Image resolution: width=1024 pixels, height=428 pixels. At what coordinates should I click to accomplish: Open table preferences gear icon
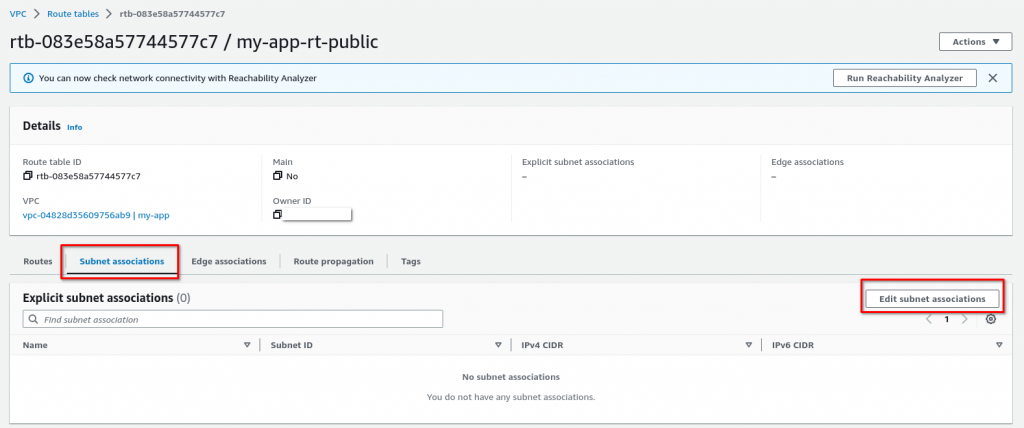pos(991,319)
